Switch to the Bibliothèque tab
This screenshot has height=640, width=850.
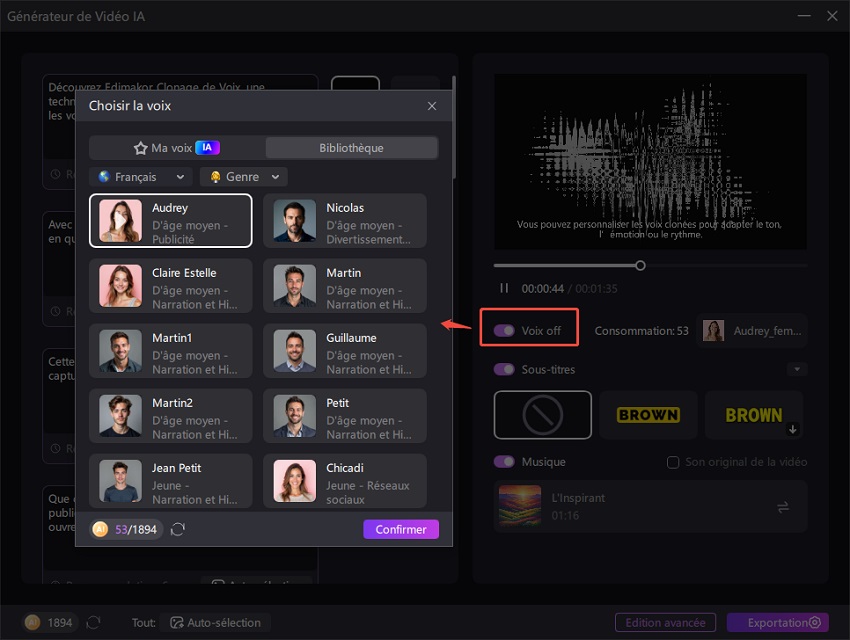[351, 148]
